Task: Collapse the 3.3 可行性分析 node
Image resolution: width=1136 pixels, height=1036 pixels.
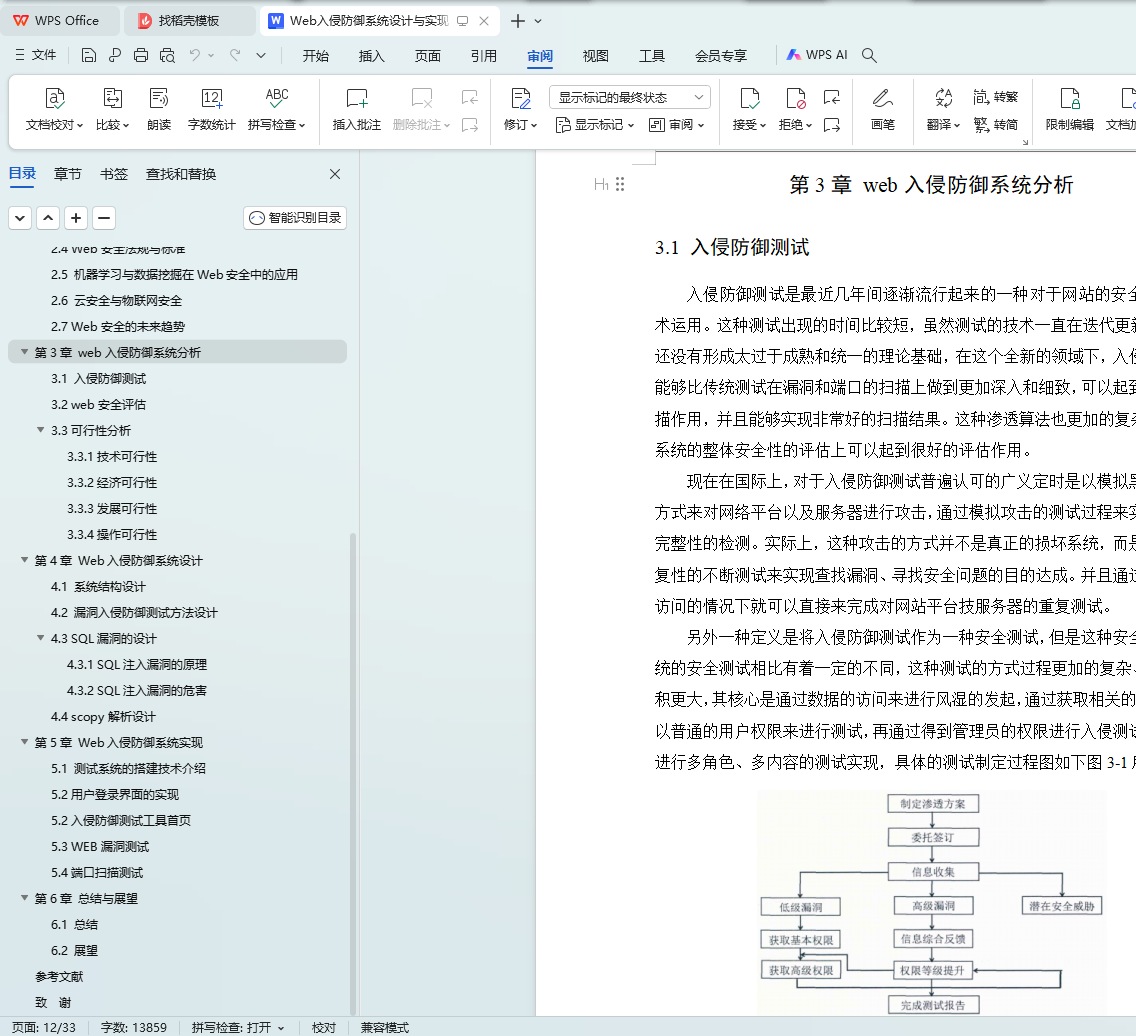Action: pyautogui.click(x=41, y=430)
